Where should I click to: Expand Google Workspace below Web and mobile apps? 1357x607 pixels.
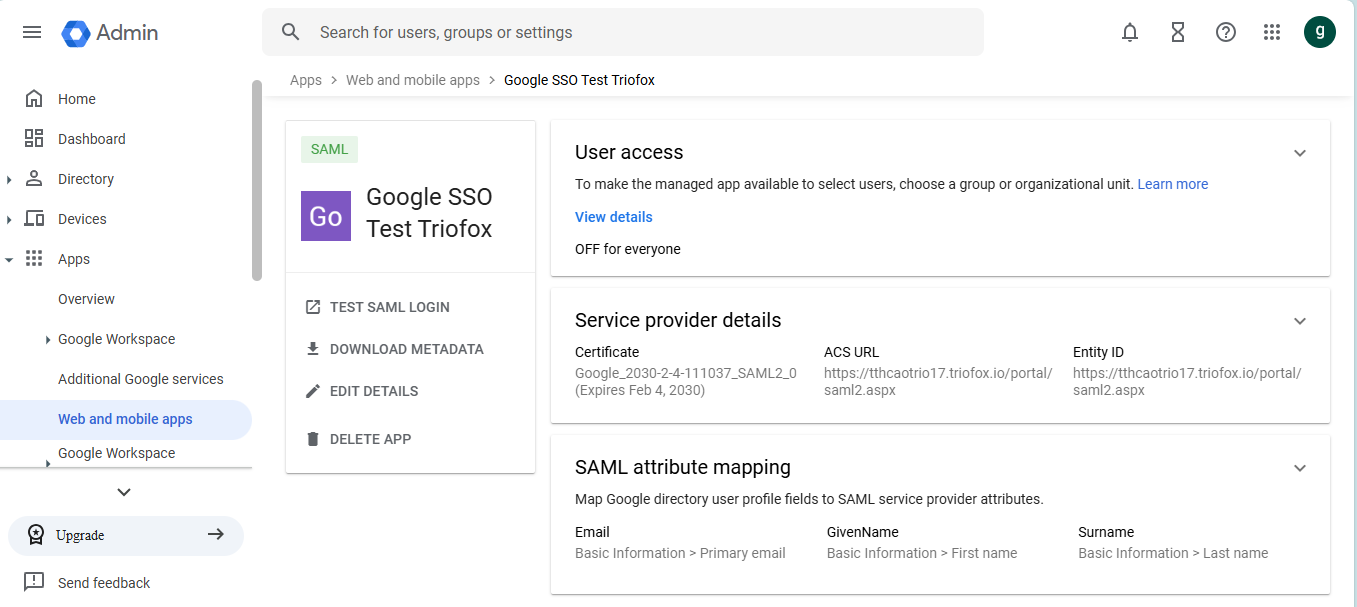(x=48, y=462)
